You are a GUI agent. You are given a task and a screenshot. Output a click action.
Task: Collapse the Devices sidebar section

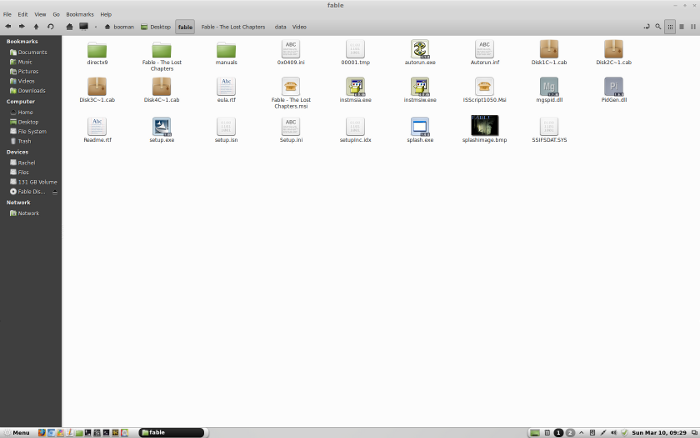[17, 152]
